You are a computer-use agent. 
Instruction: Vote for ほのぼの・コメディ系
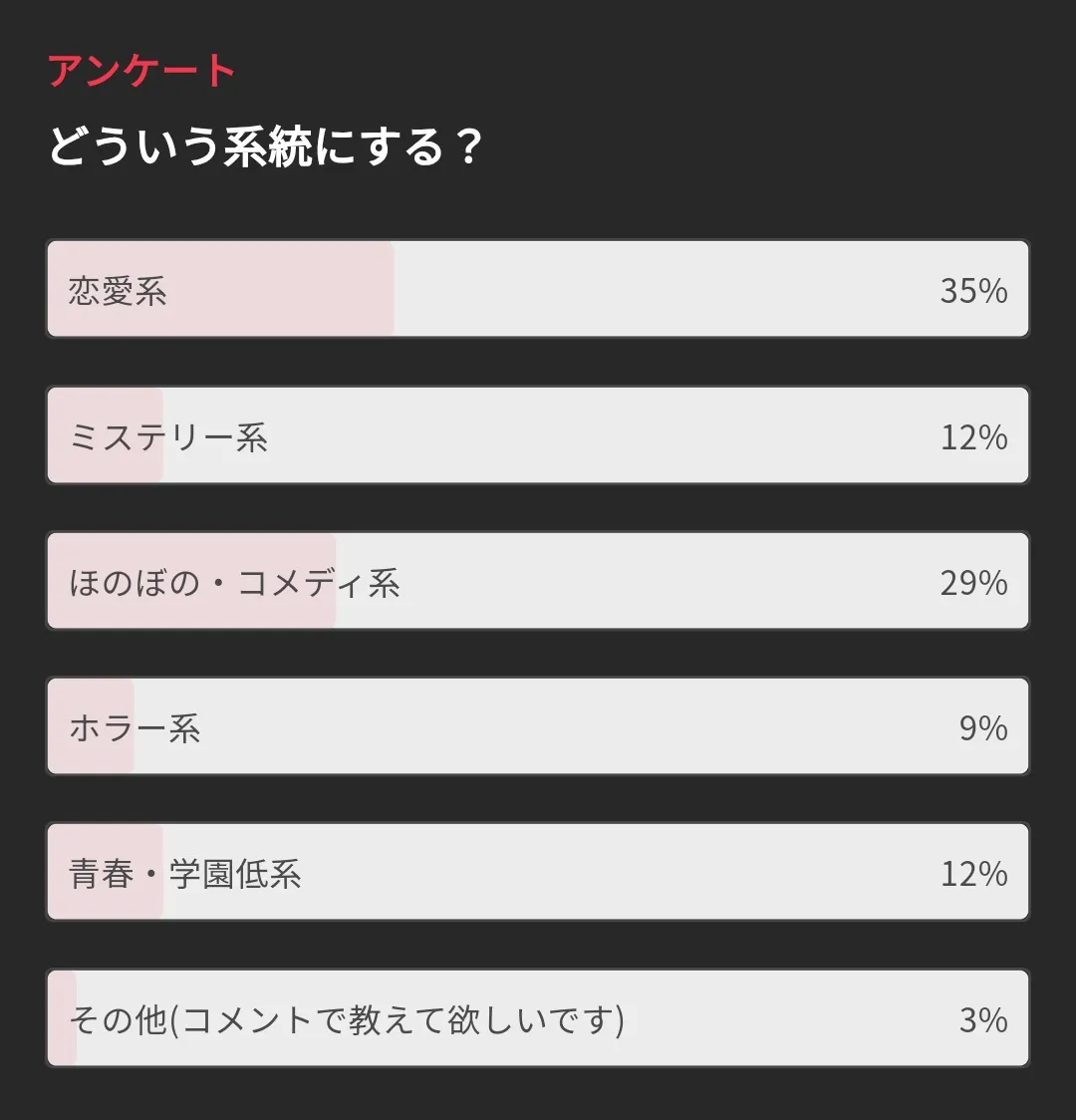pos(538,581)
